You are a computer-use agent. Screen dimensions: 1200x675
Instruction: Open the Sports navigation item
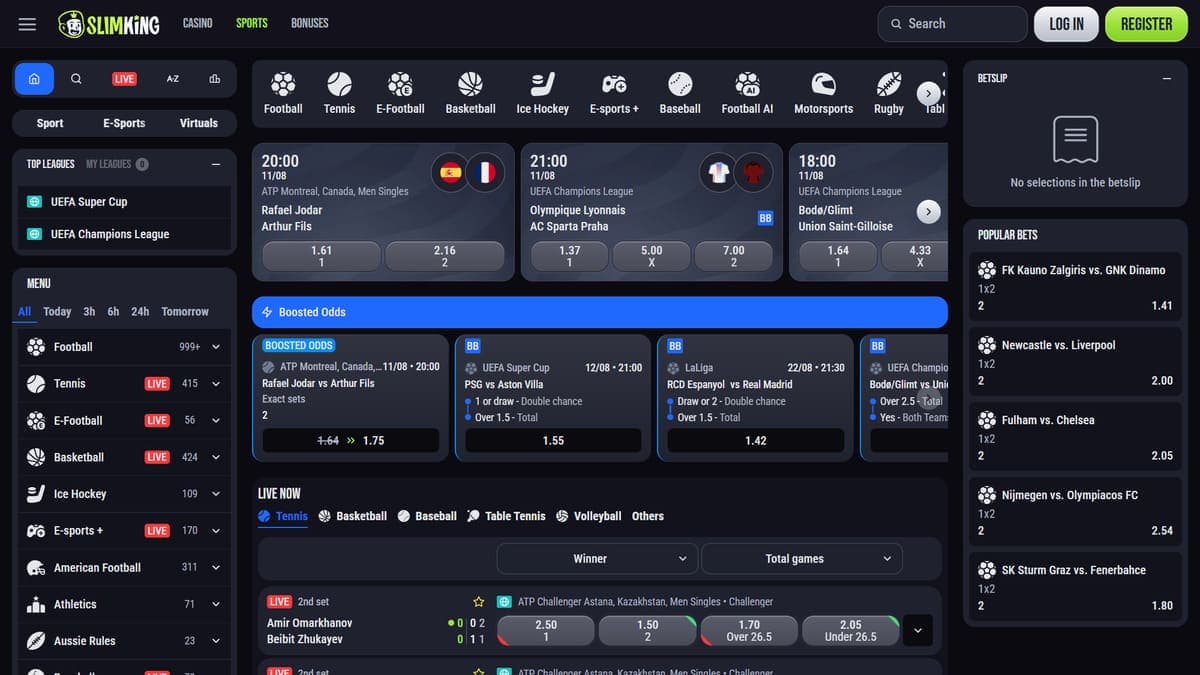252,23
